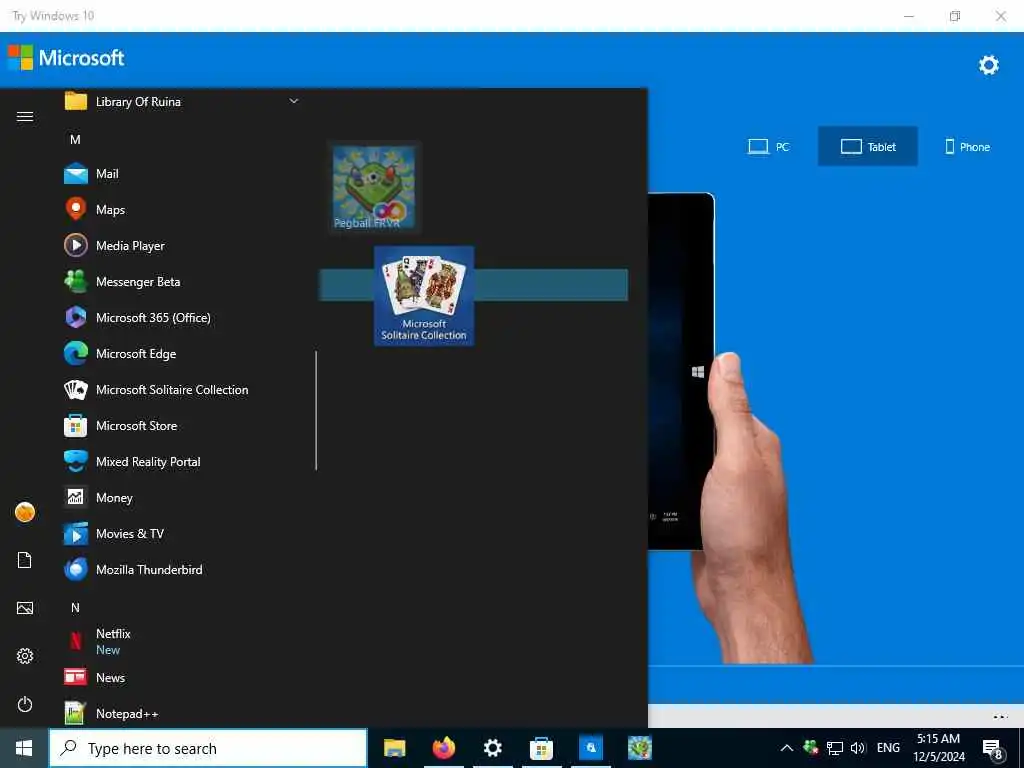Open Movies & TV app icon
The width and height of the screenshot is (1024, 768).
(x=76, y=534)
